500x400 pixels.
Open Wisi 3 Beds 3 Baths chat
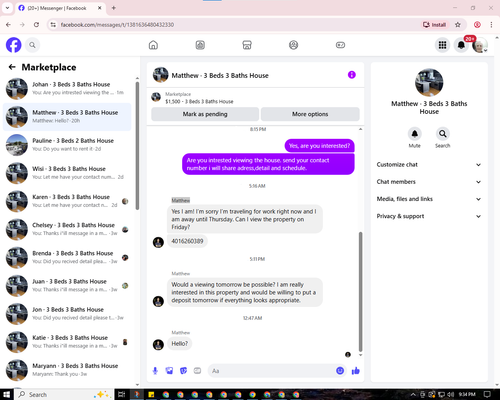[x=67, y=173]
